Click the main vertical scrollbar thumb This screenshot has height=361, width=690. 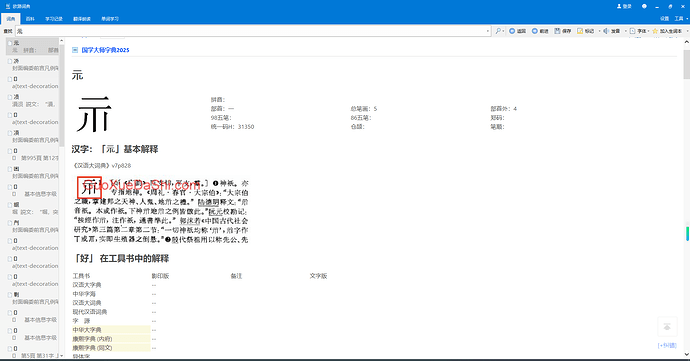(x=686, y=64)
